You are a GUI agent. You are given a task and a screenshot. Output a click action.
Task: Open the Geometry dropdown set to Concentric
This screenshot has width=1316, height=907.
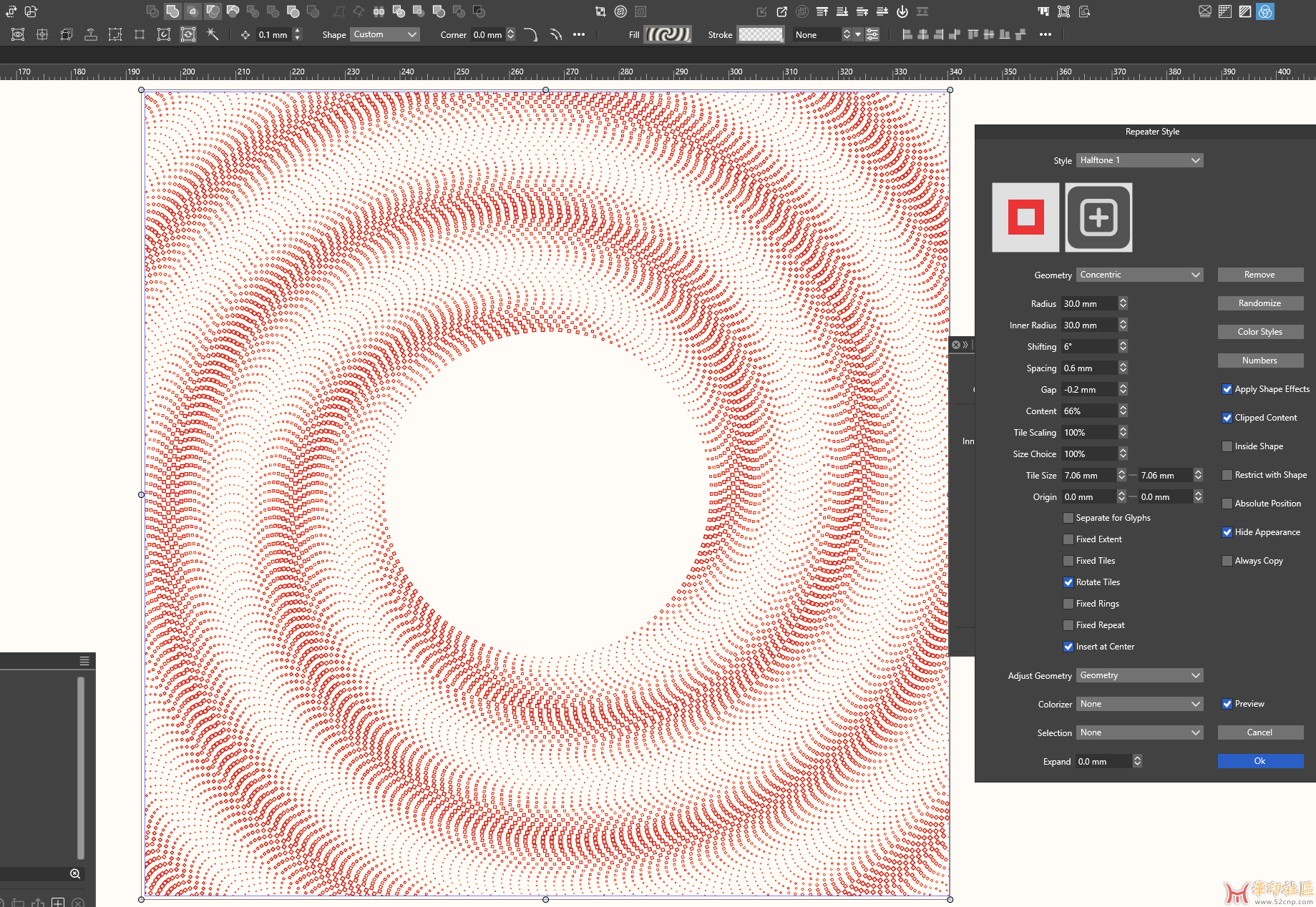point(1140,275)
